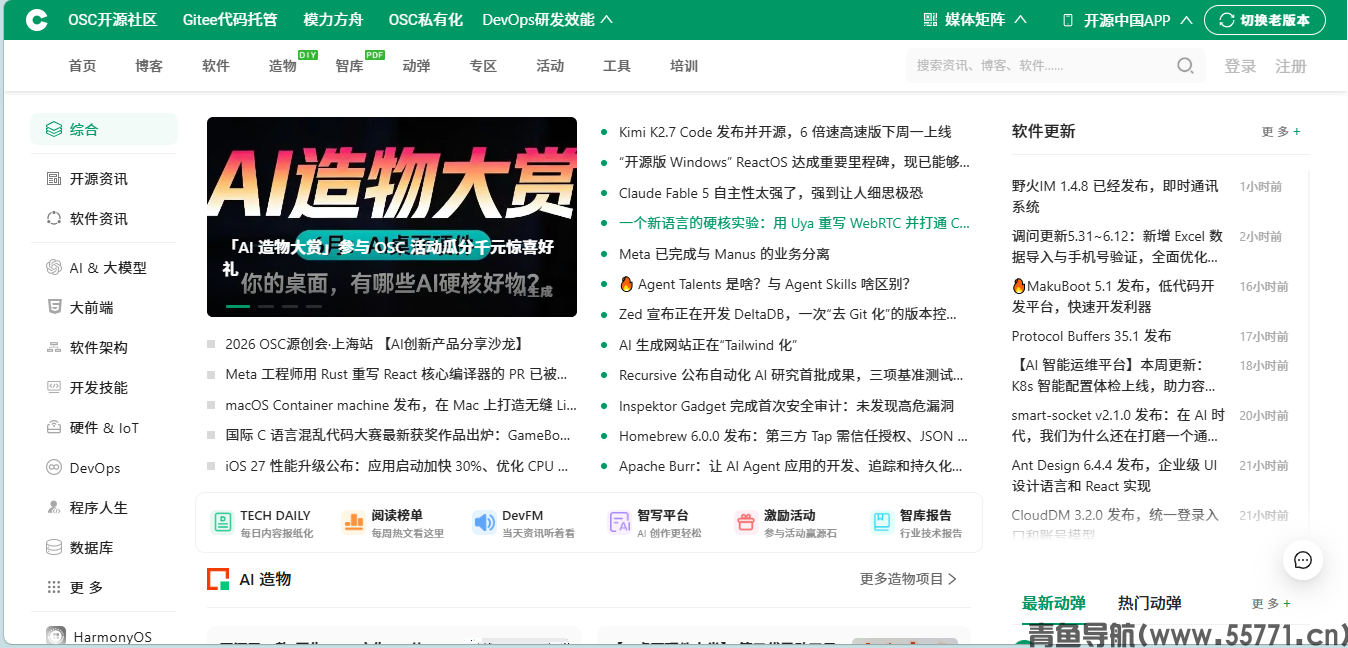Click the 开源资讯 sidebar icon

tap(54, 179)
